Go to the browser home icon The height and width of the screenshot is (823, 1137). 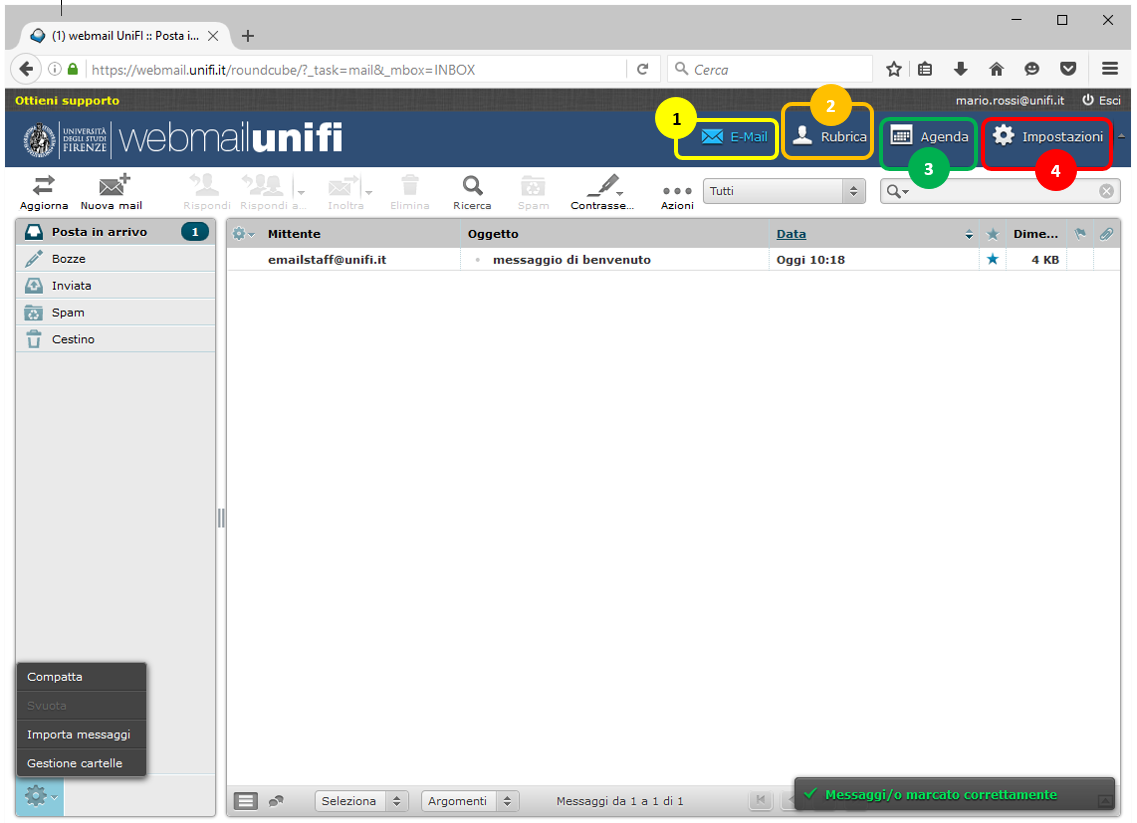(x=996, y=69)
